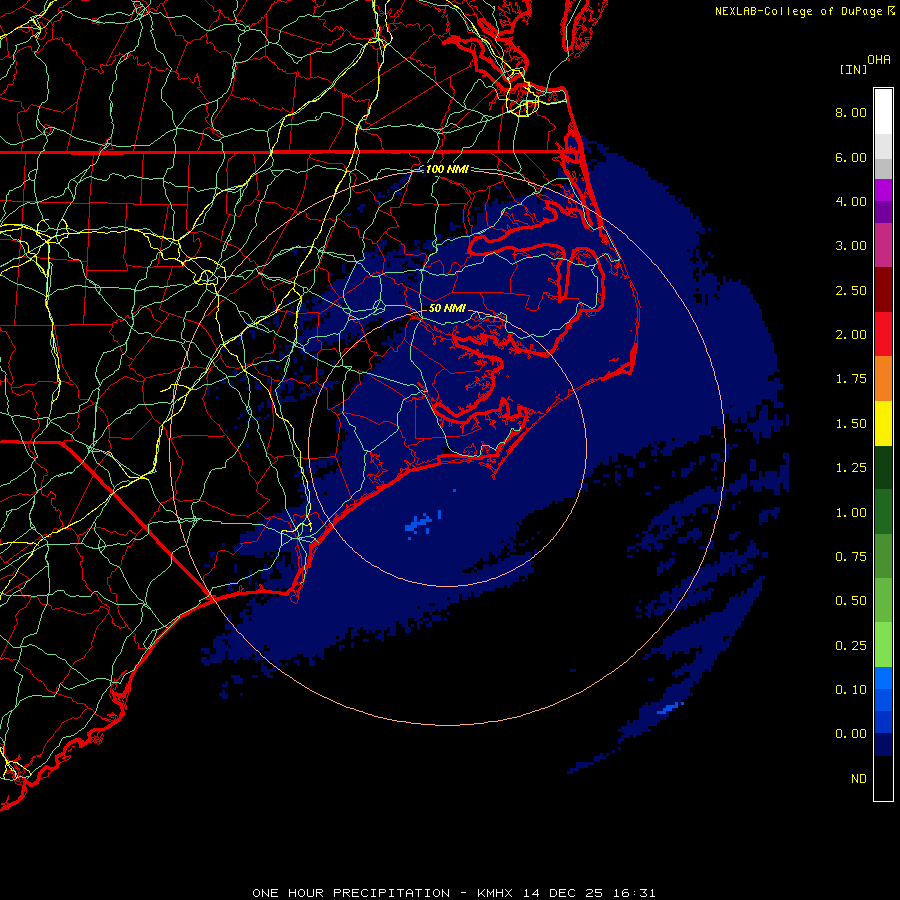The height and width of the screenshot is (900, 900).
Task: Pick the pink swatch beside 3.00
Action: pos(883,245)
